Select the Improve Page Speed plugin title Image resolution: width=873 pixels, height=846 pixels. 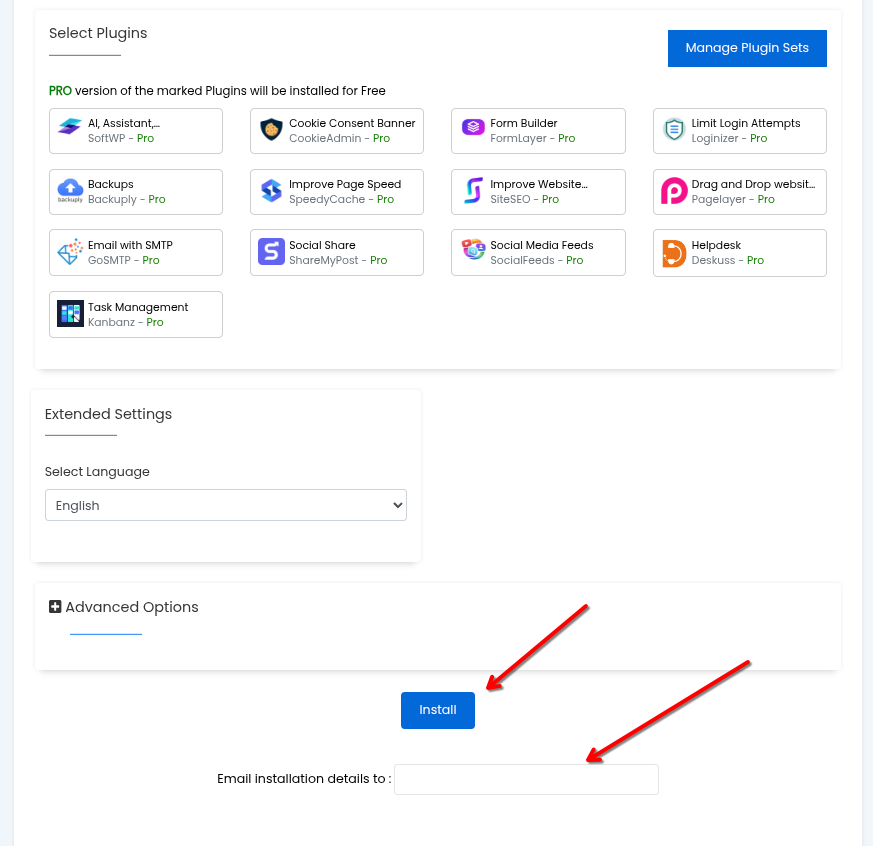pyautogui.click(x=345, y=184)
